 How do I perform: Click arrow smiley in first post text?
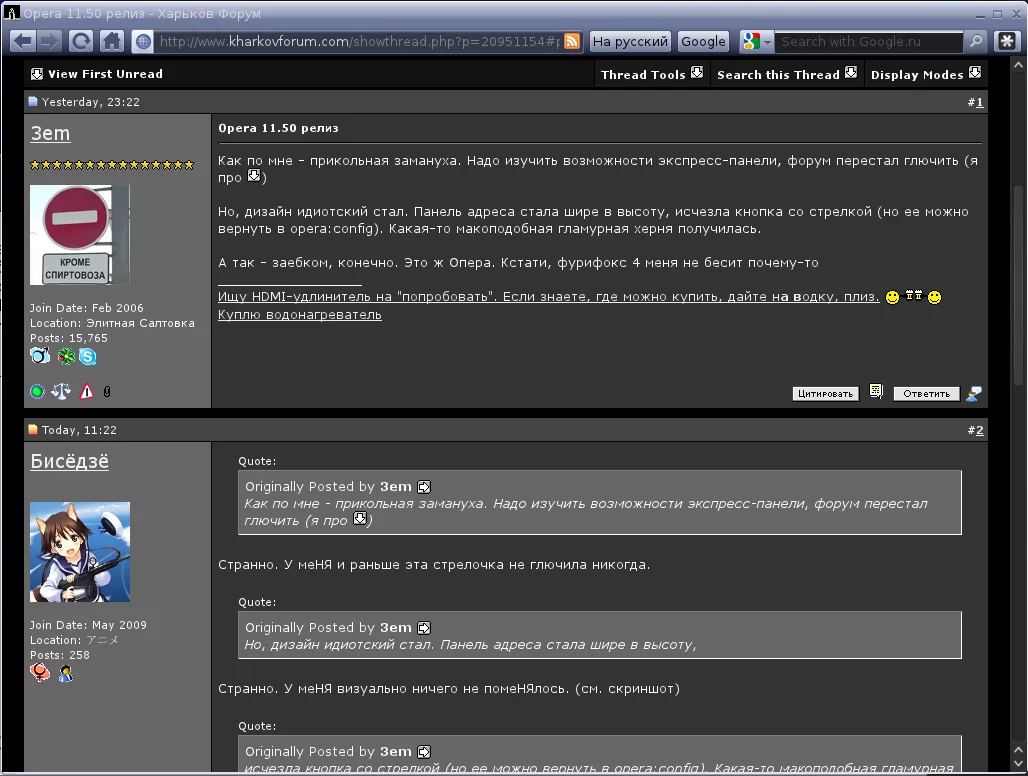point(254,175)
